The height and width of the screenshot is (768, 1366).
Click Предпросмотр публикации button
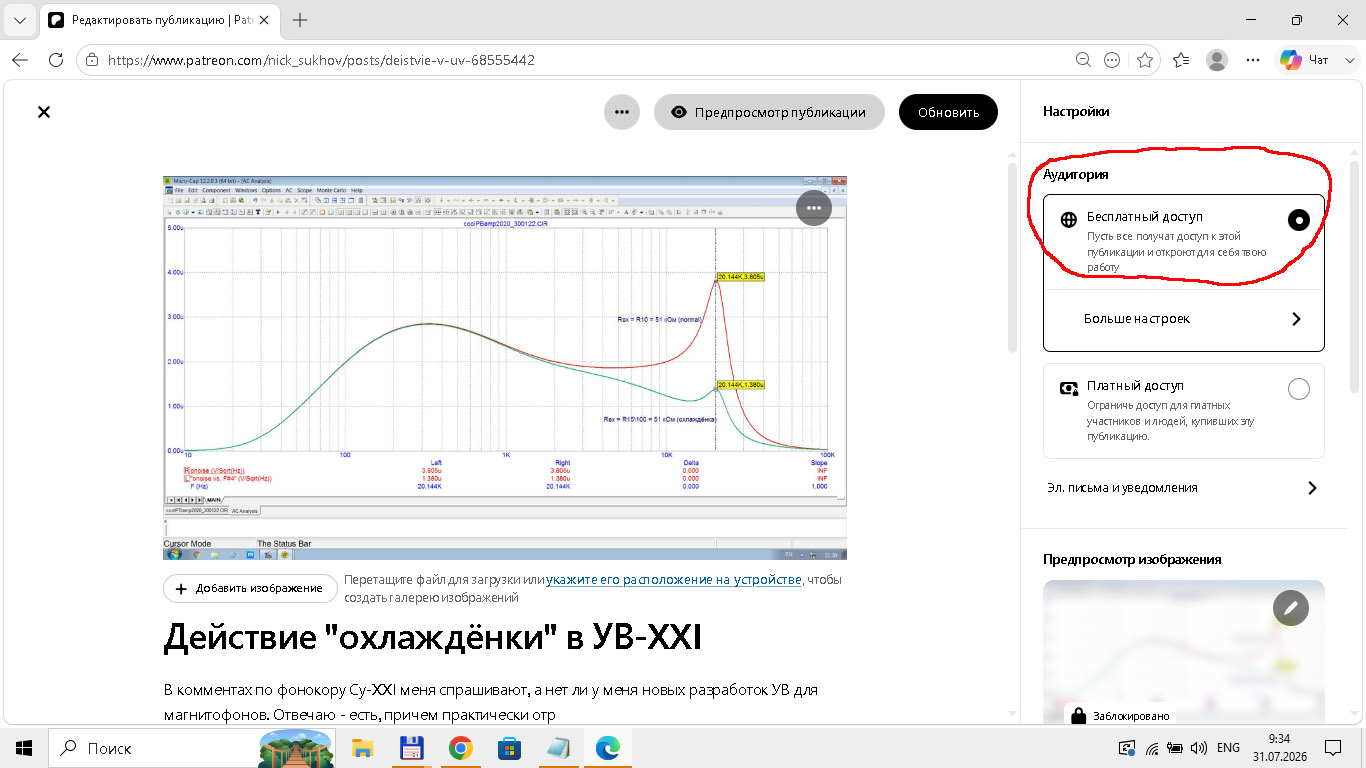(x=769, y=112)
